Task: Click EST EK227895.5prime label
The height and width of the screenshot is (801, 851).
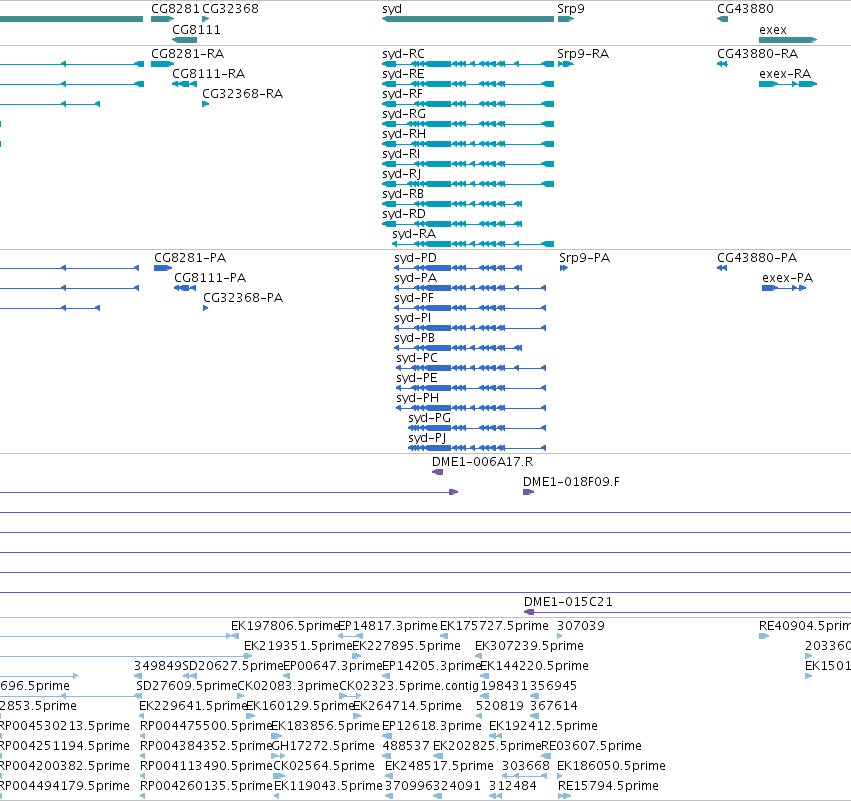Action: point(407,646)
